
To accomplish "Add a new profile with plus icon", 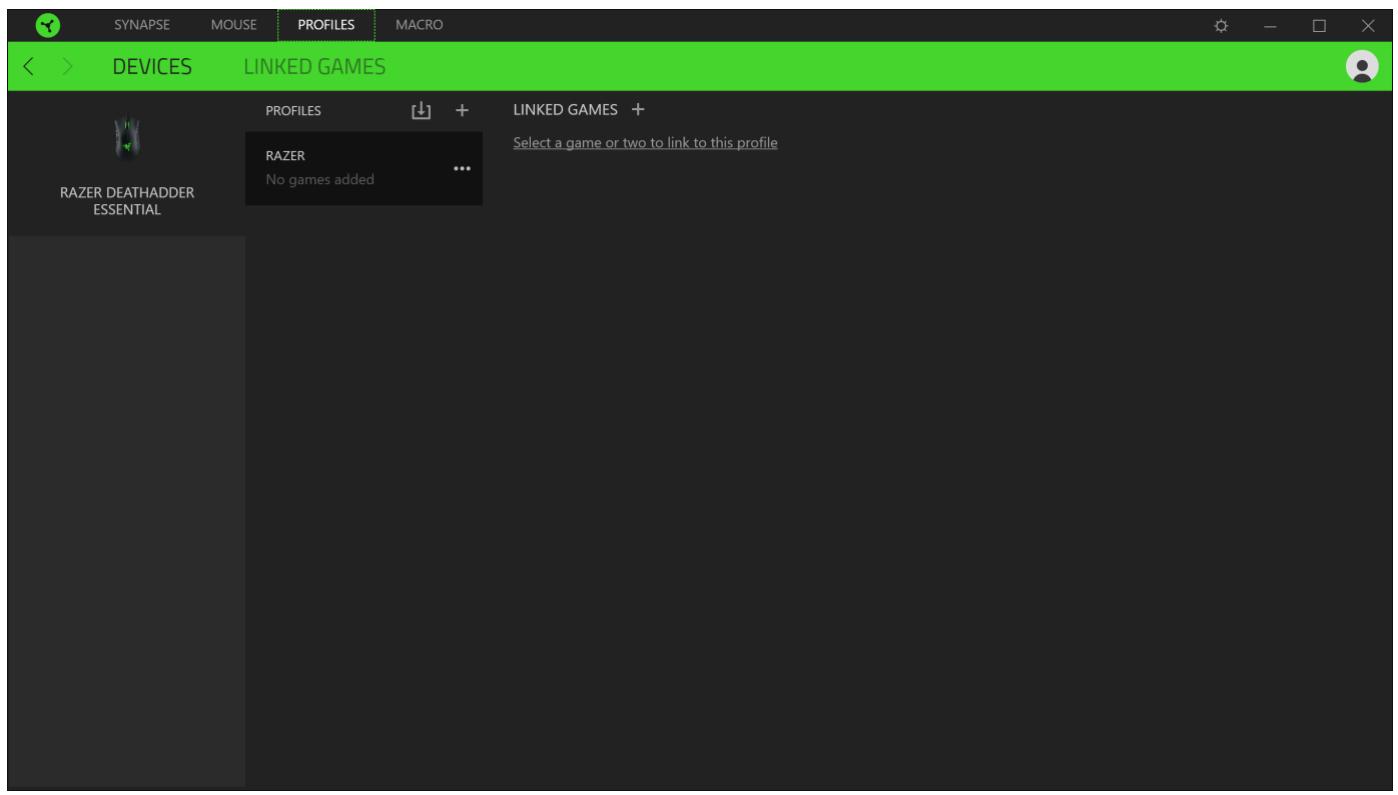I will [462, 111].
